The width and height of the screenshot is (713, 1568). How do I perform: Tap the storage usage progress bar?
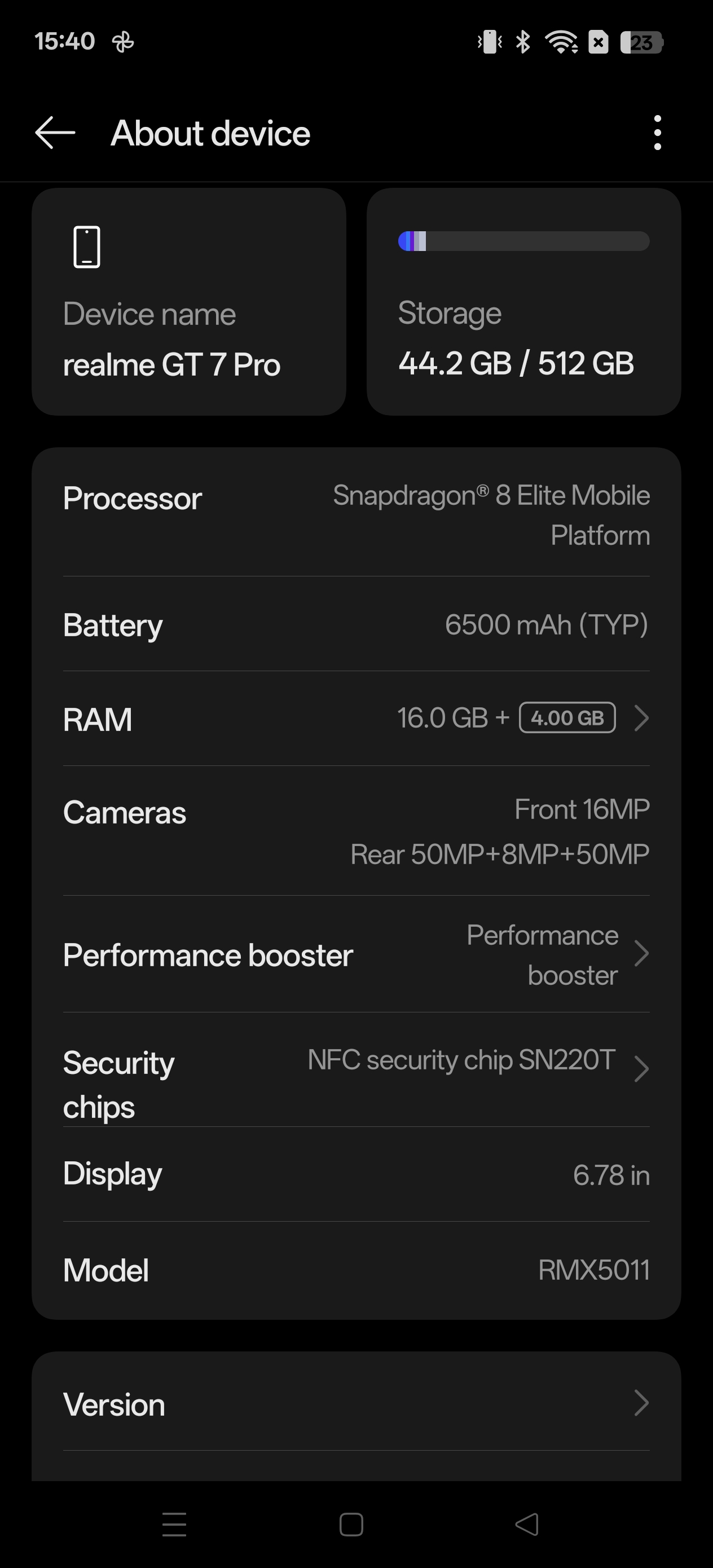tap(523, 241)
